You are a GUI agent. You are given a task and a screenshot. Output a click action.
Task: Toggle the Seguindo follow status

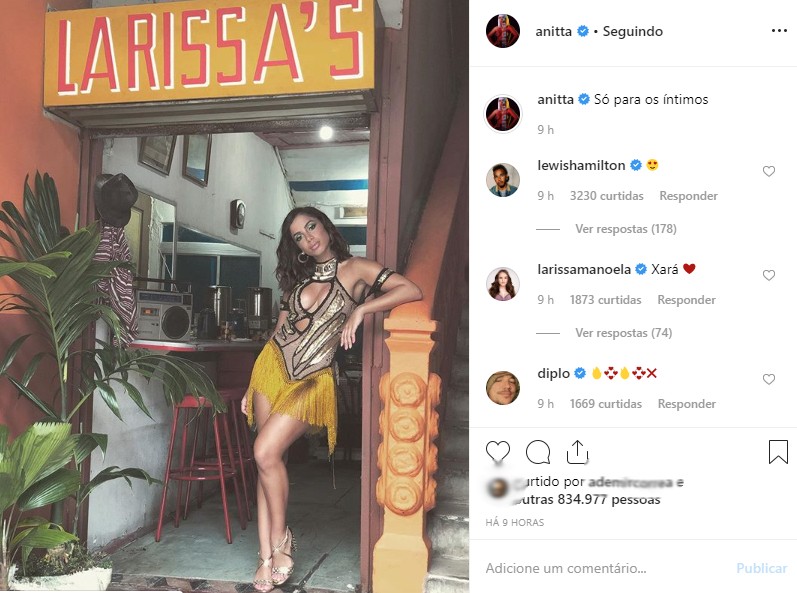pyautogui.click(x=632, y=32)
